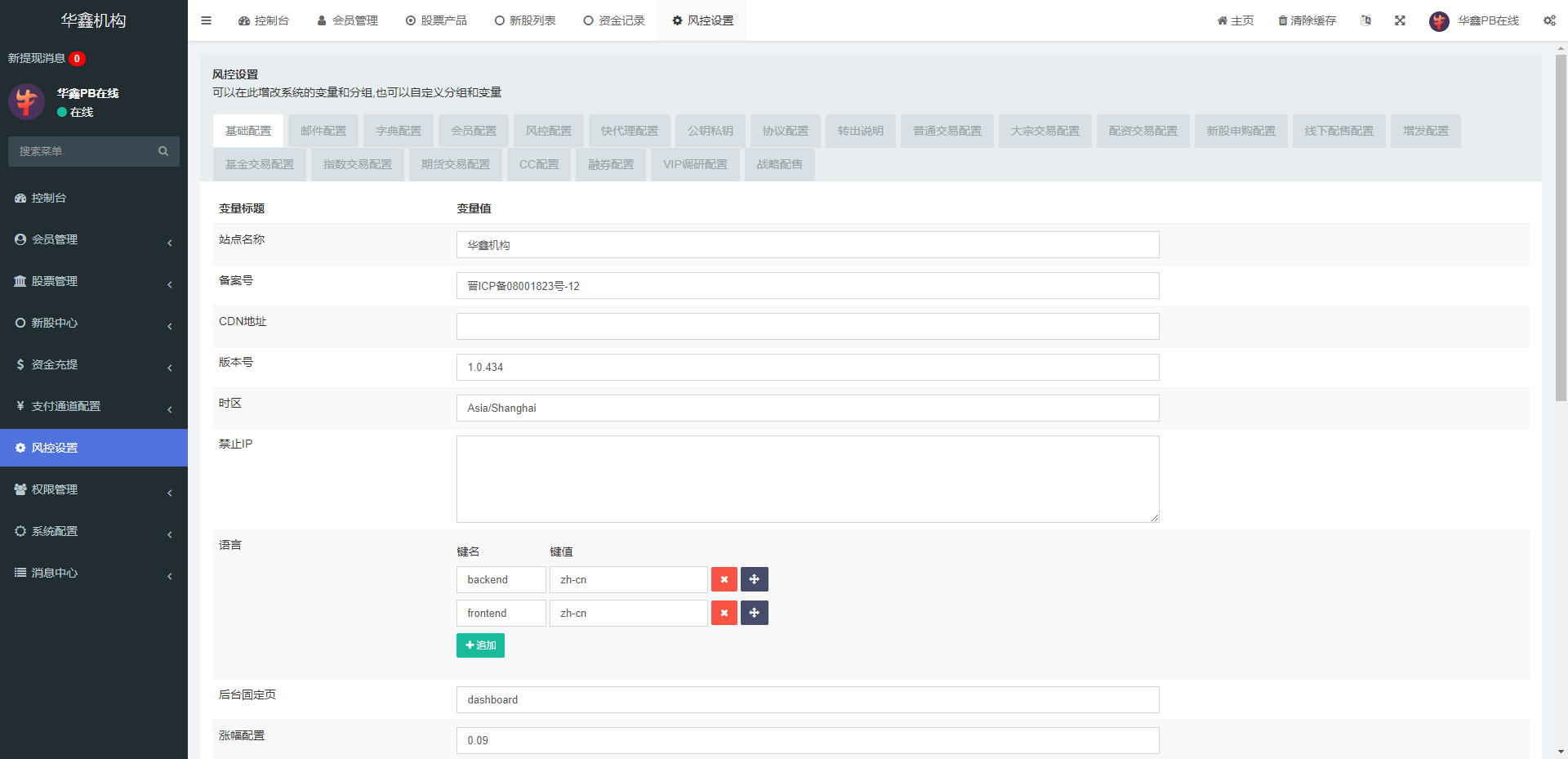
Task: Toggle the sidebar hamburger menu icon
Action: click(206, 20)
